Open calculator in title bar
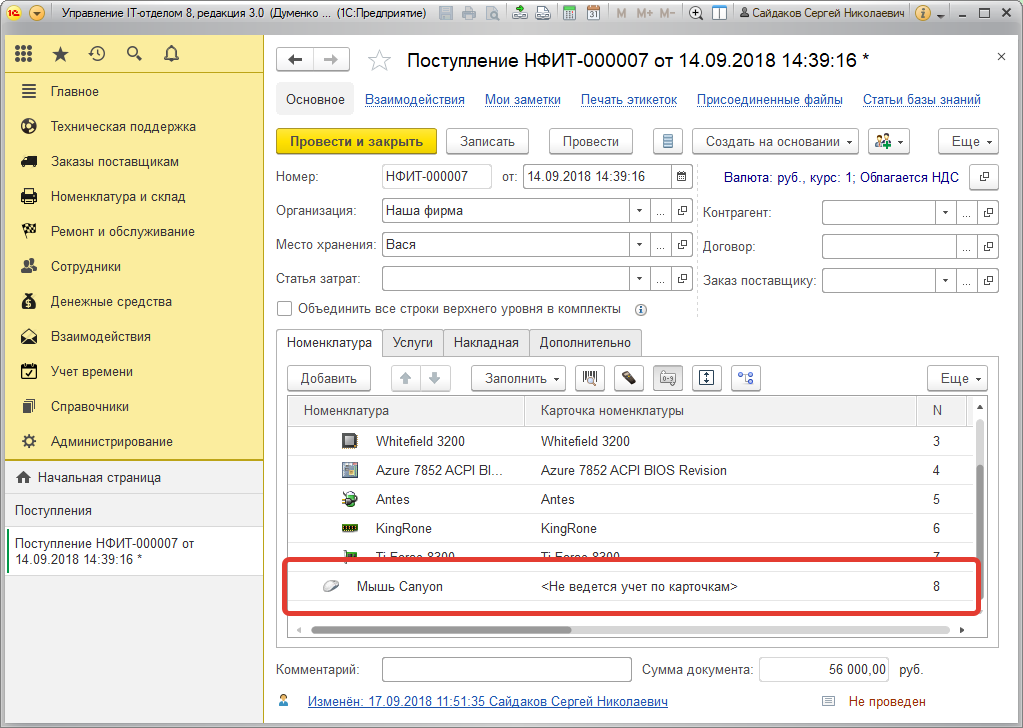This screenshot has height=728, width=1023. point(570,13)
